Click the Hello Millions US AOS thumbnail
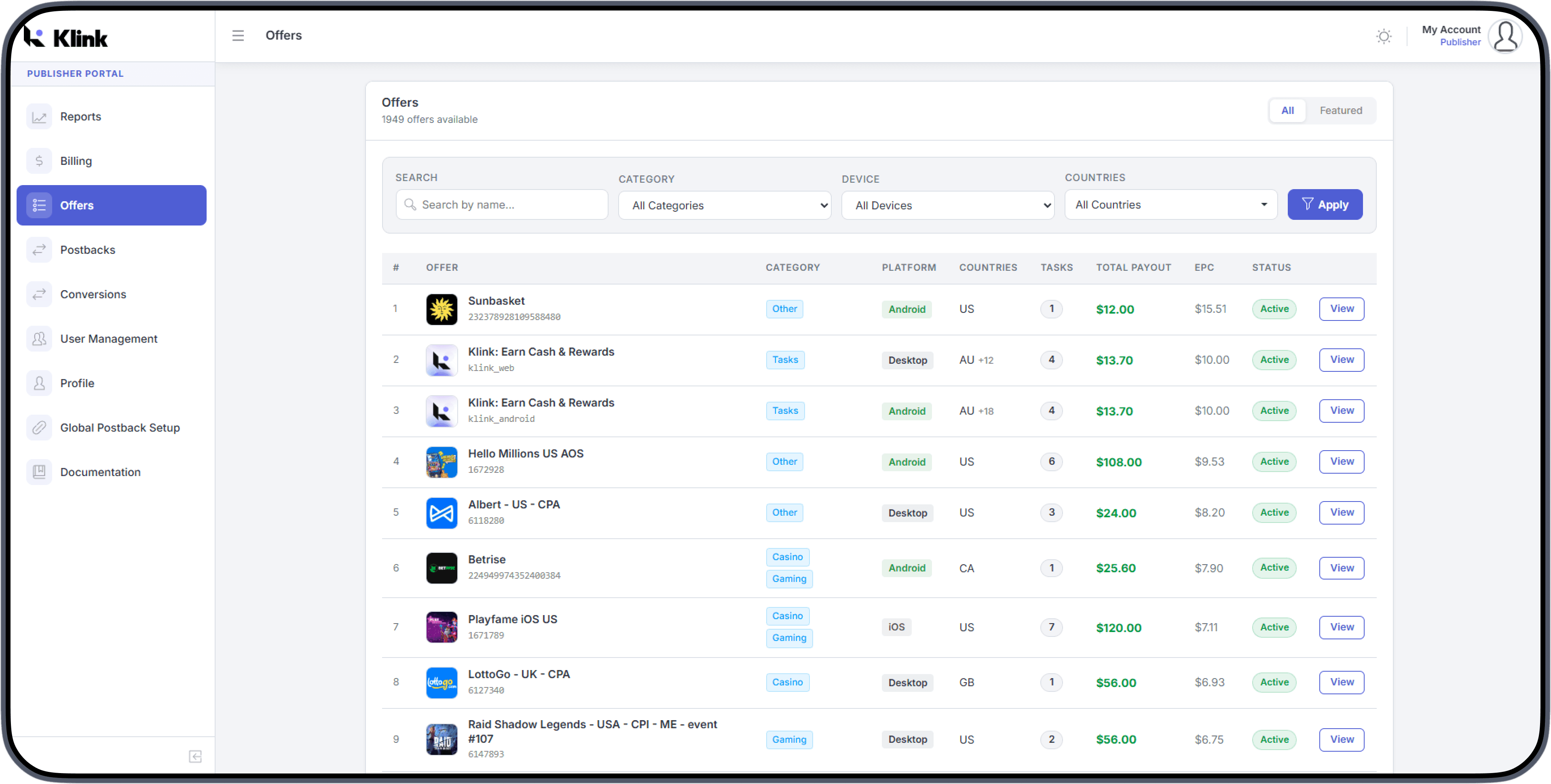The width and height of the screenshot is (1551, 784). 442,462
